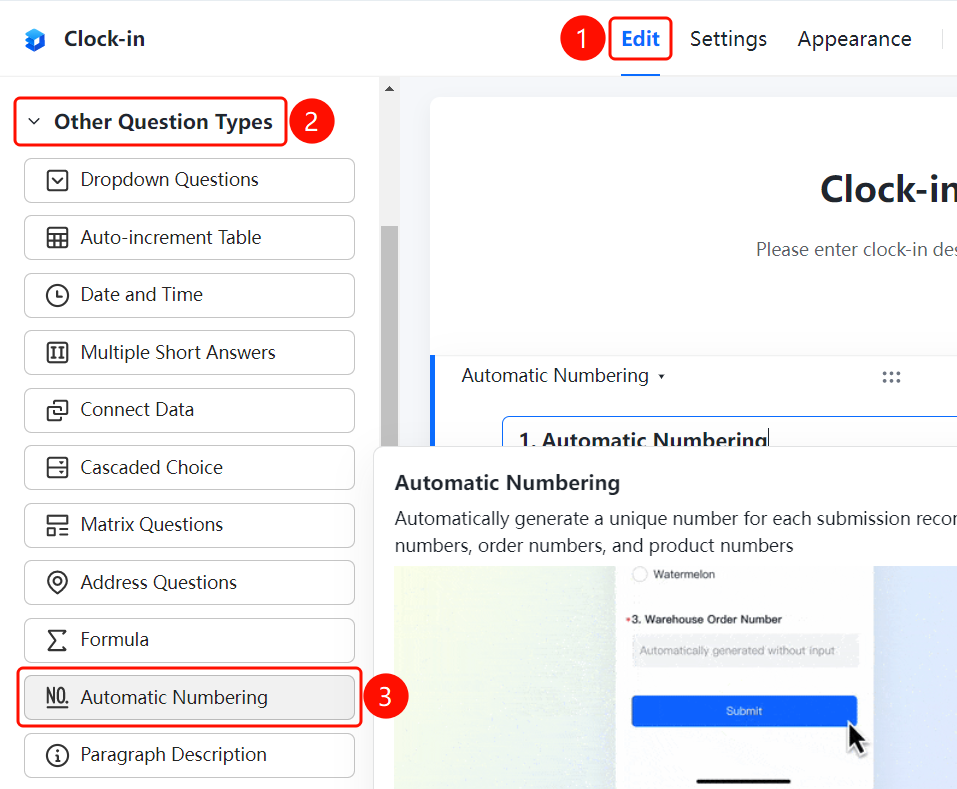Click the Automatic Numbering NO. icon
The image size is (957, 789).
coord(57,697)
